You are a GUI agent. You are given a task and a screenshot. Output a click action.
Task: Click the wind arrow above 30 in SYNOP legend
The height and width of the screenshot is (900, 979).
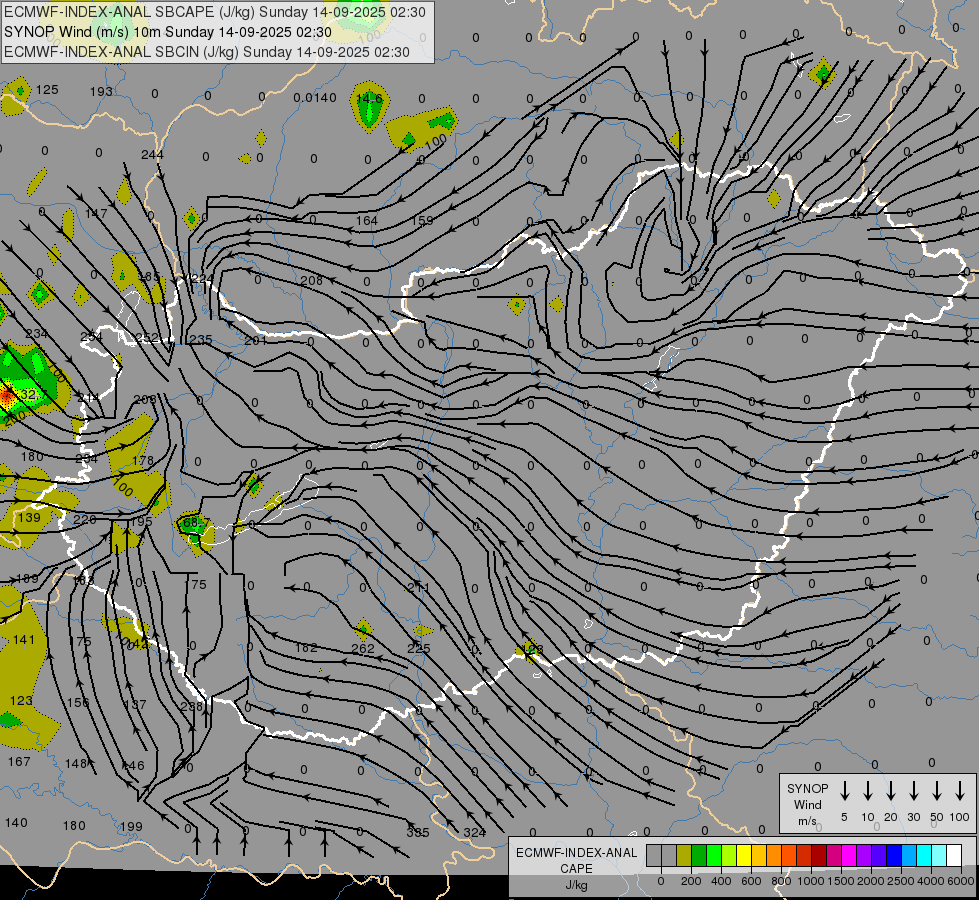coord(913,791)
